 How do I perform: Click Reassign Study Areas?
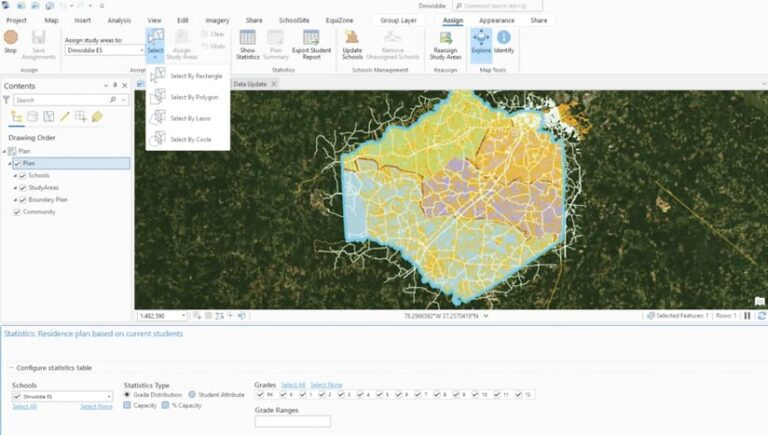(445, 45)
